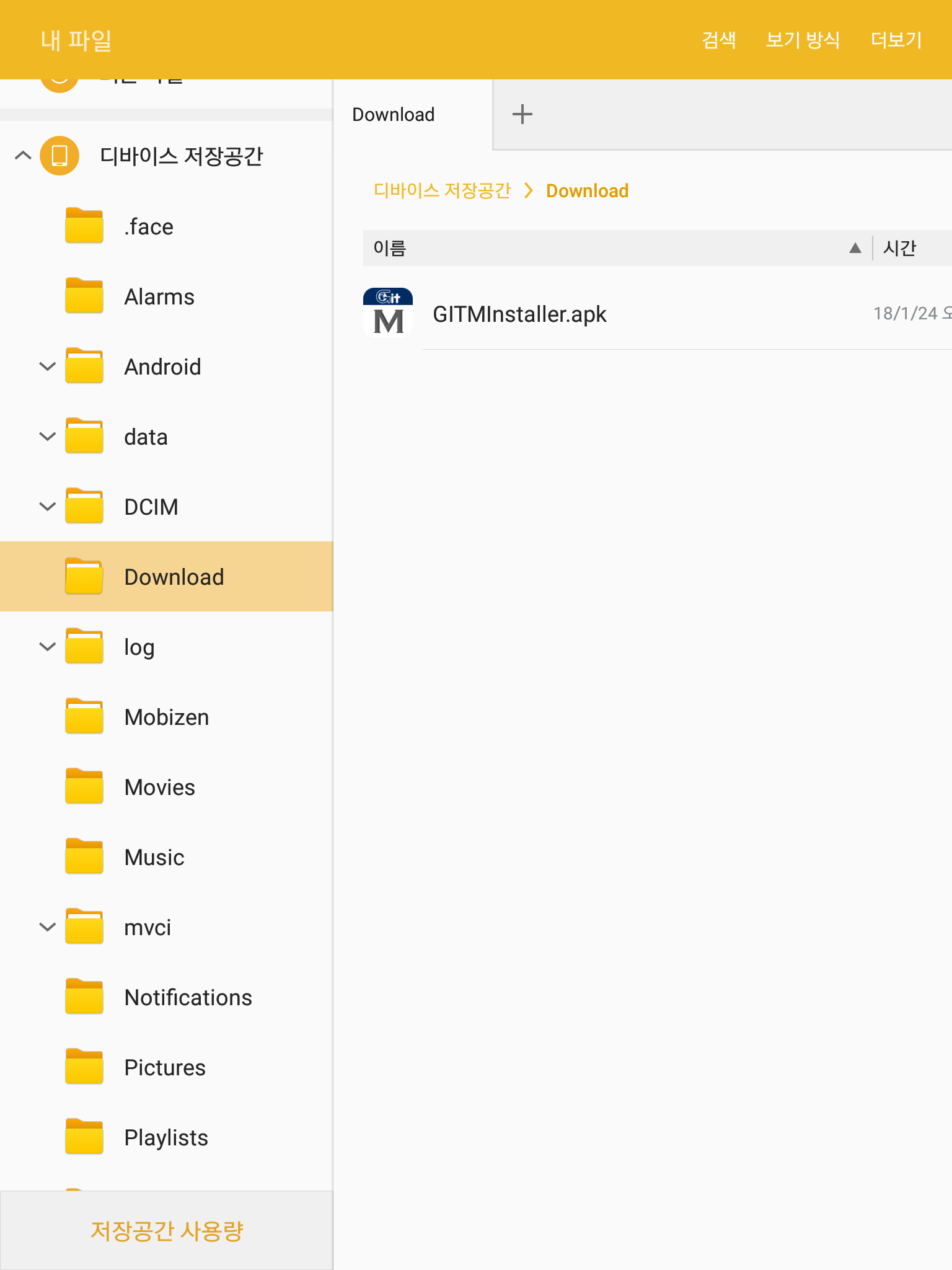The height and width of the screenshot is (1270, 952).
Task: Select the Movies folder label
Action: click(160, 788)
